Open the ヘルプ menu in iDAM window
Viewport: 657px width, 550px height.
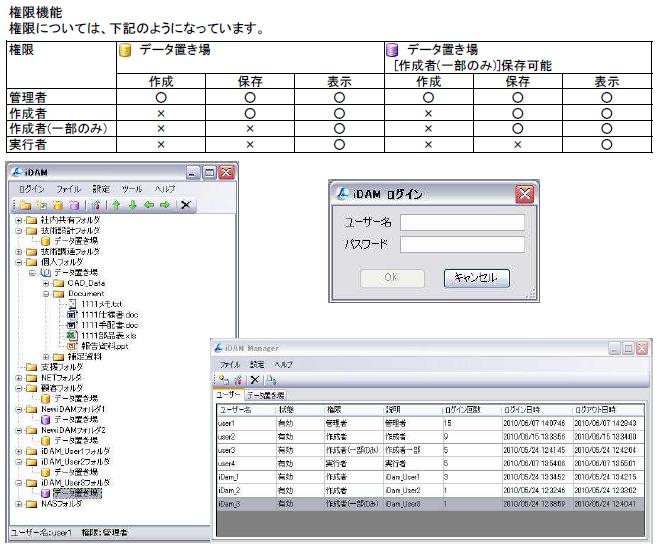coord(165,189)
